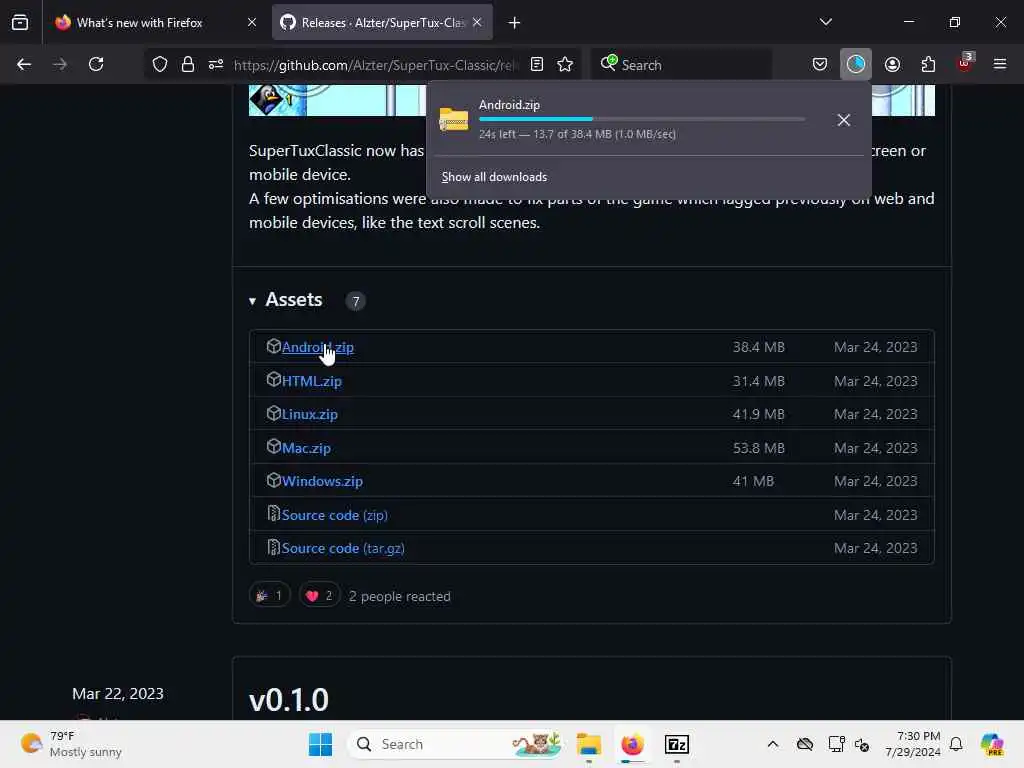The image size is (1024, 768).
Task: Toggle Reader View icon
Action: pos(537,64)
